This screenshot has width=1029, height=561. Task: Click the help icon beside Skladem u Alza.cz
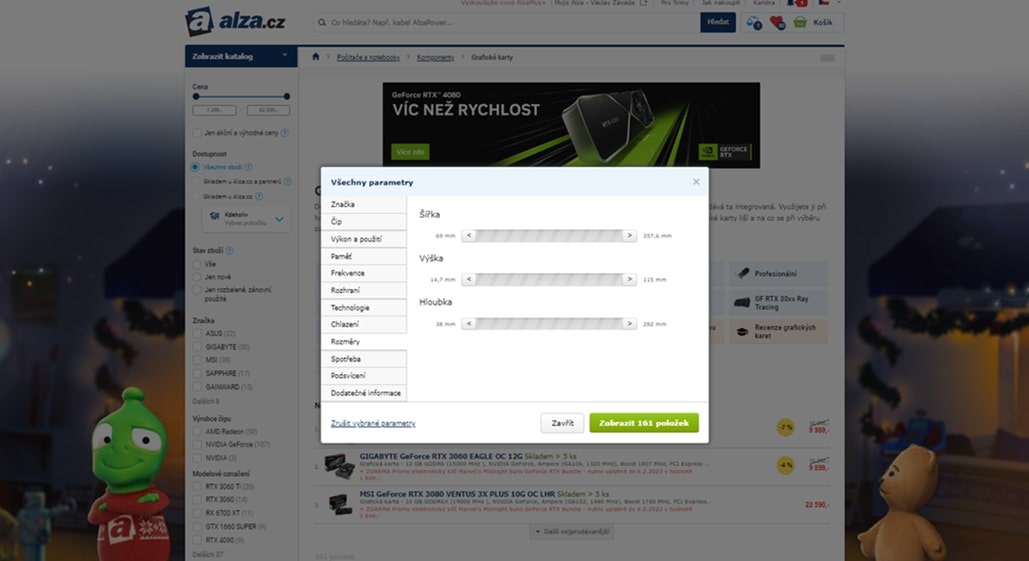[259, 196]
